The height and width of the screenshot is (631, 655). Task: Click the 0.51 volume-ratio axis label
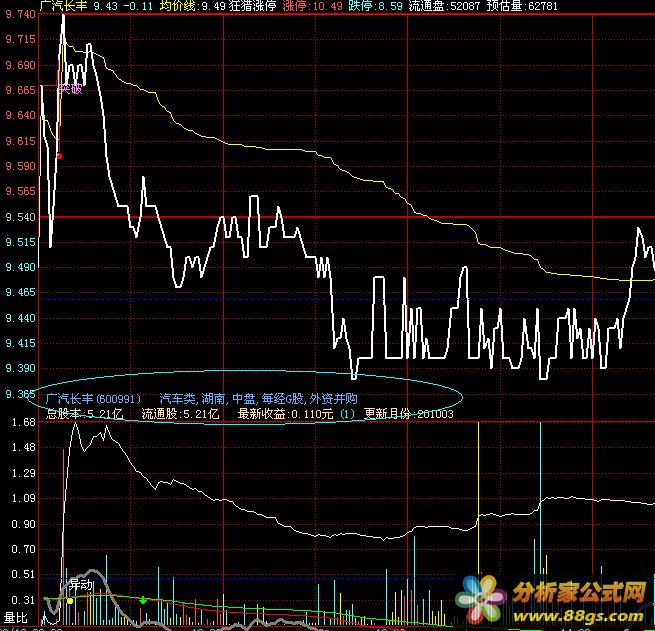tap(24, 574)
